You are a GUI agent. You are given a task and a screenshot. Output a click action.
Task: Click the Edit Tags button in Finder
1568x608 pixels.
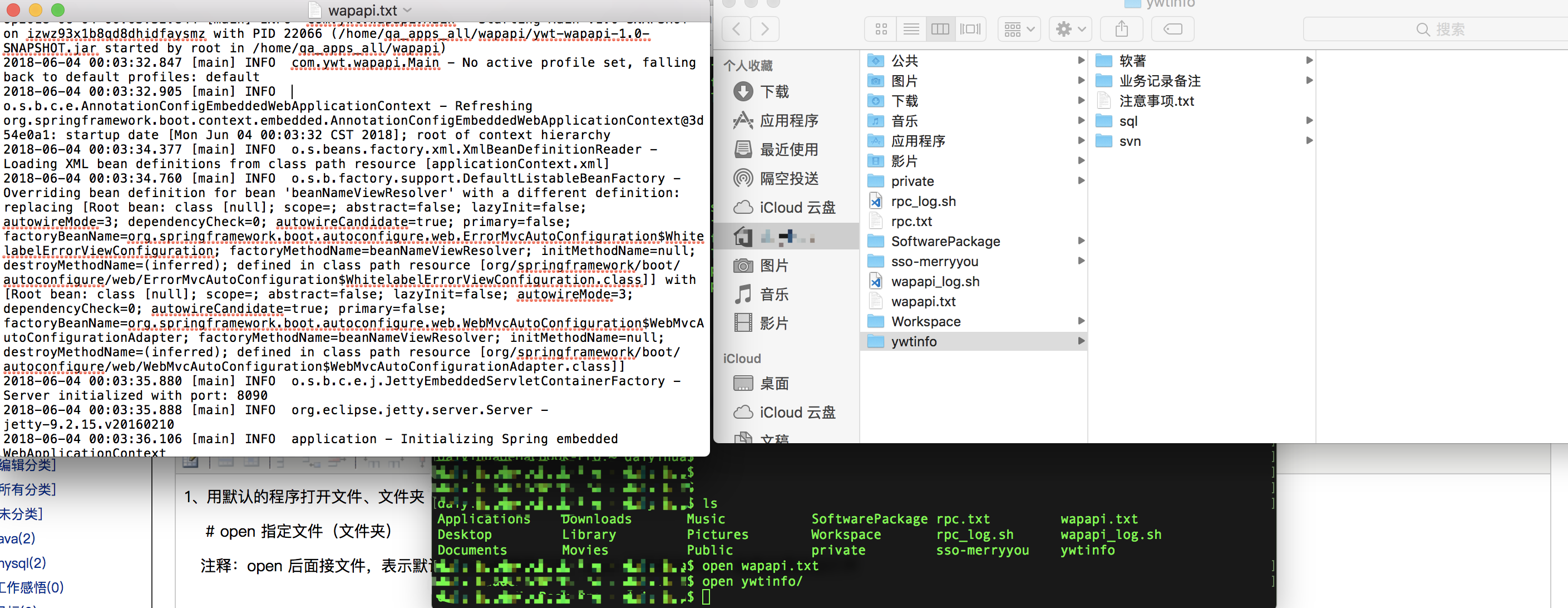point(1172,28)
